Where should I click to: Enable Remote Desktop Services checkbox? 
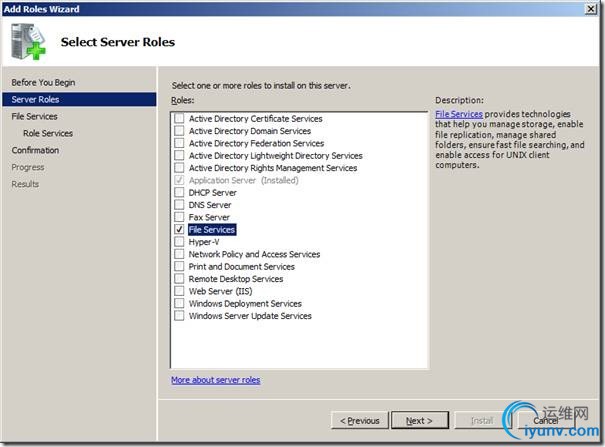179,278
